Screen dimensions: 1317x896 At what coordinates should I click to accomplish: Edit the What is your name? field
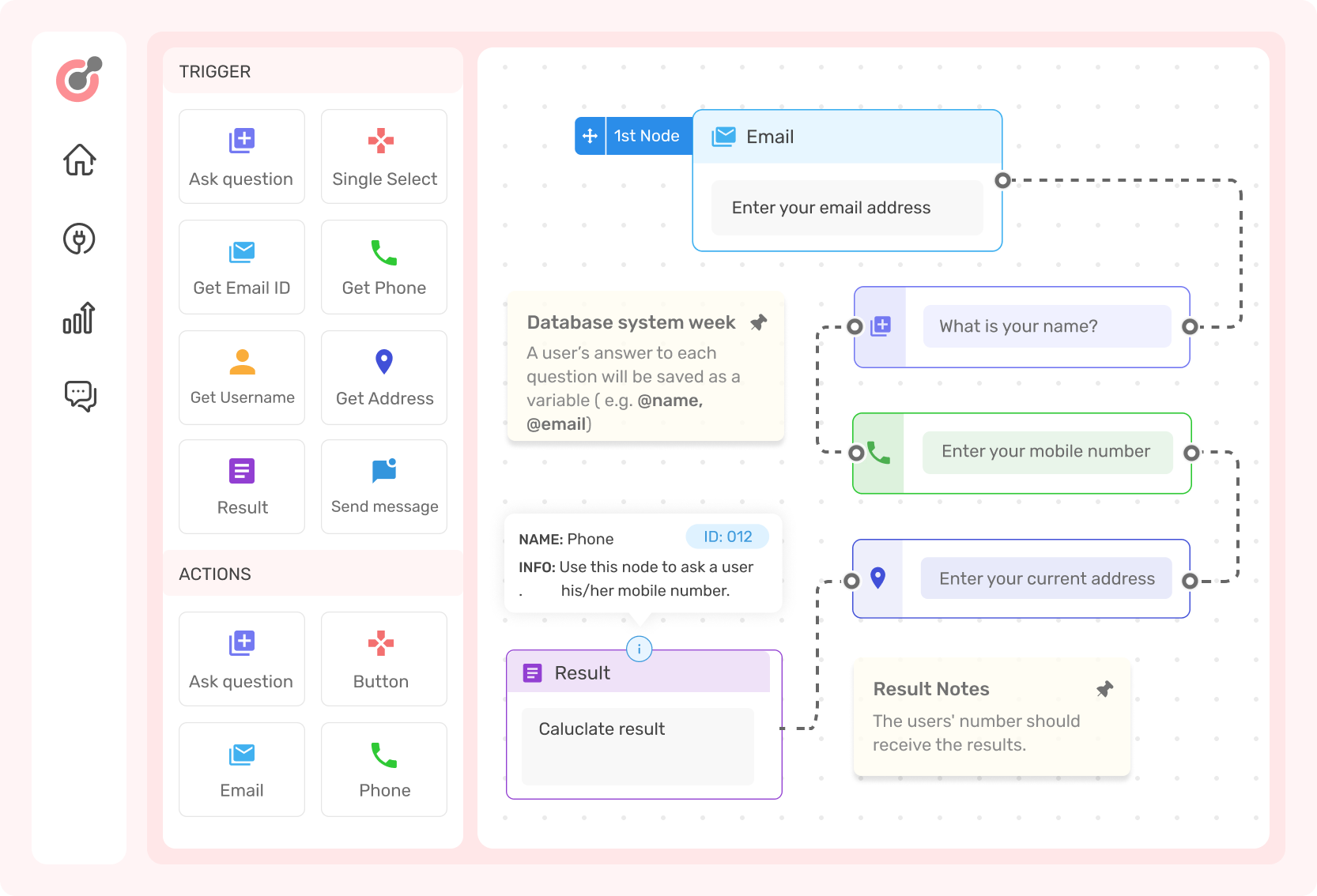[1047, 326]
